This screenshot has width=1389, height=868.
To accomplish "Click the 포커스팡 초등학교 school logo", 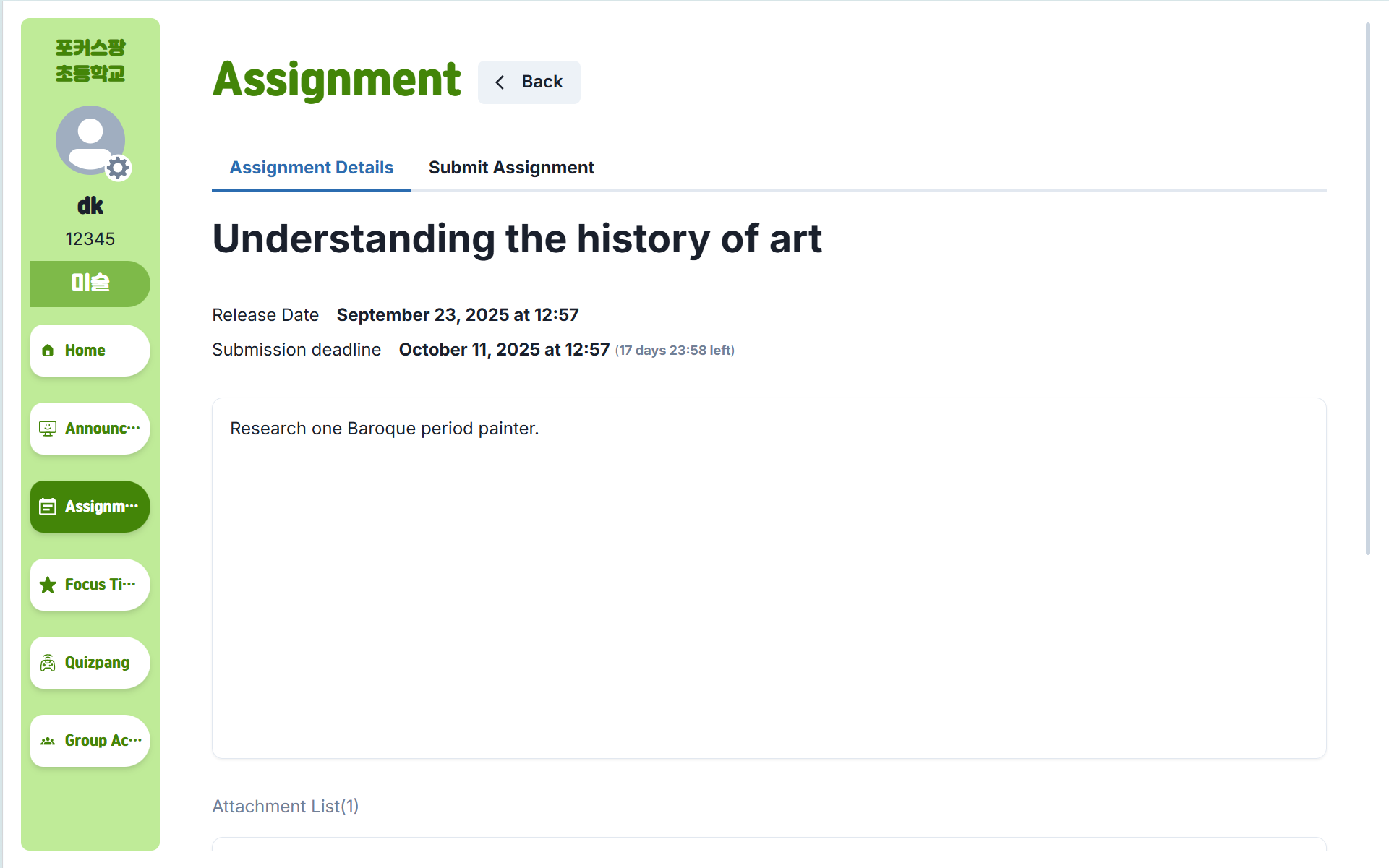I will click(x=90, y=61).
